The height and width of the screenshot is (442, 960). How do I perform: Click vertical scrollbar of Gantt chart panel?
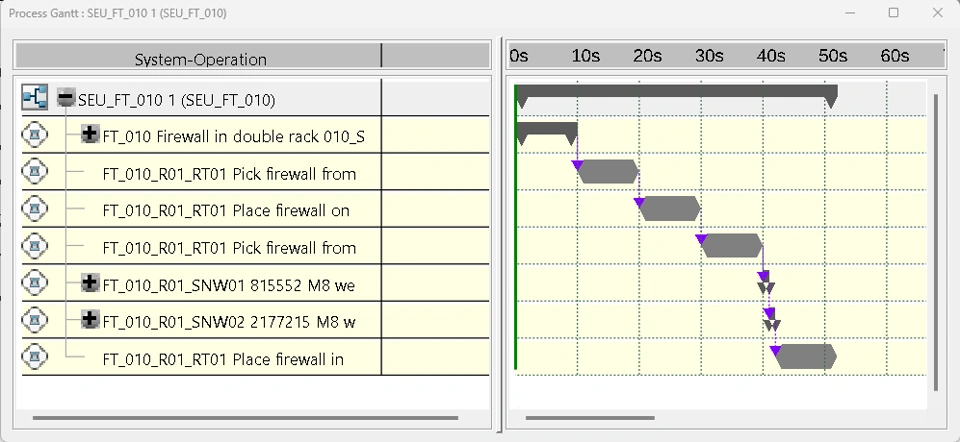pyautogui.click(x=936, y=242)
